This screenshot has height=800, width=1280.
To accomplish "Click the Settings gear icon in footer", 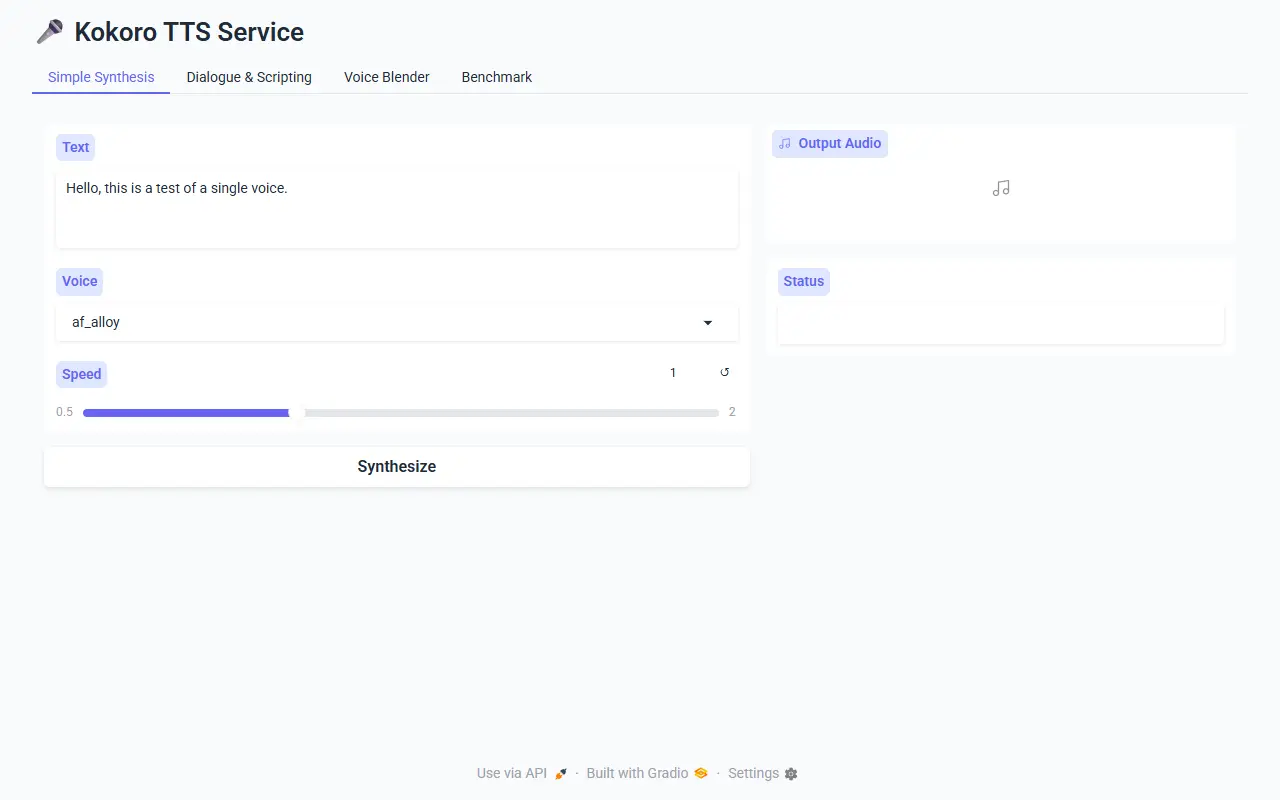I will [x=791, y=774].
